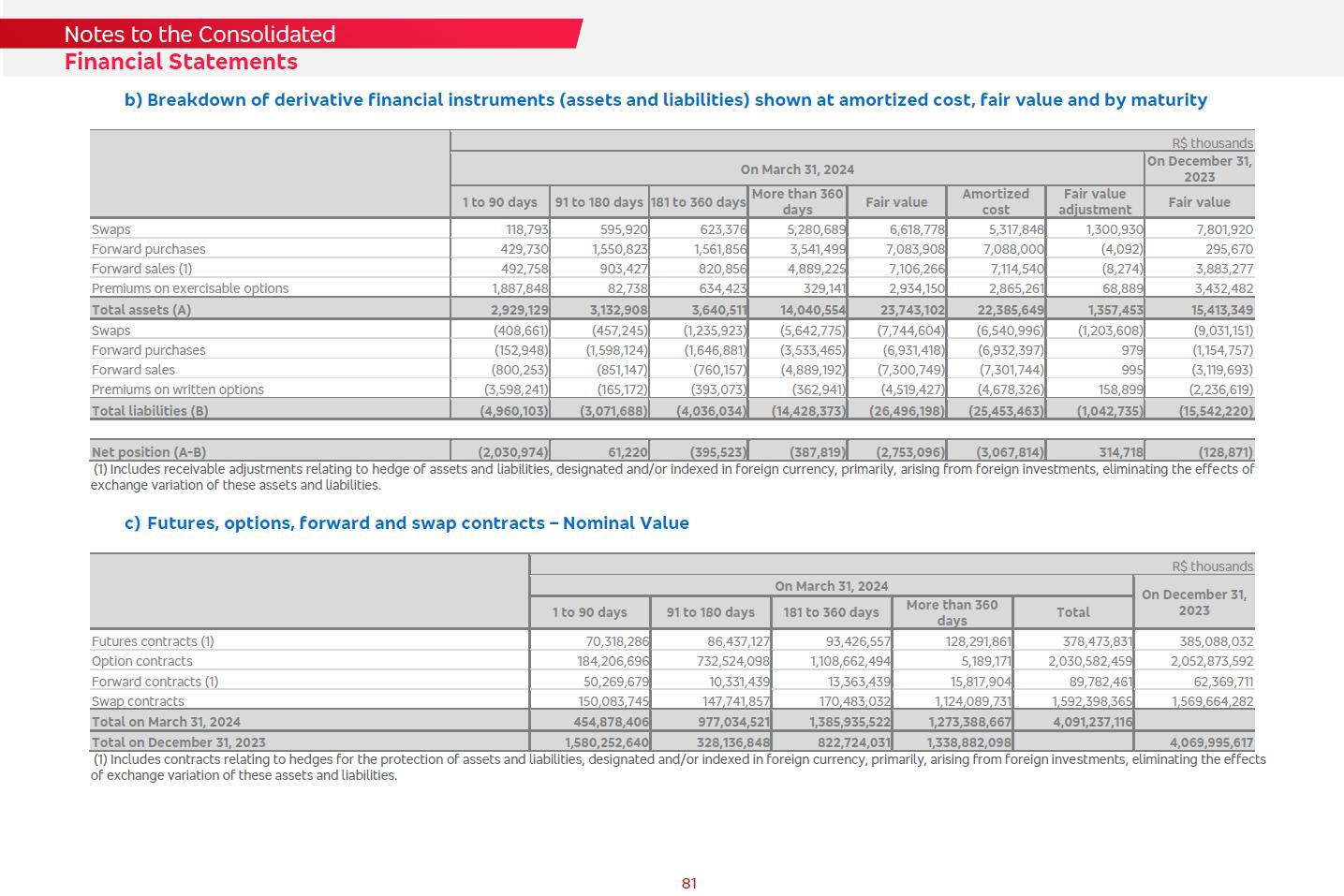Click the 'Financial Statements' red heading
This screenshot has width=1344, height=896.
pyautogui.click(x=181, y=62)
